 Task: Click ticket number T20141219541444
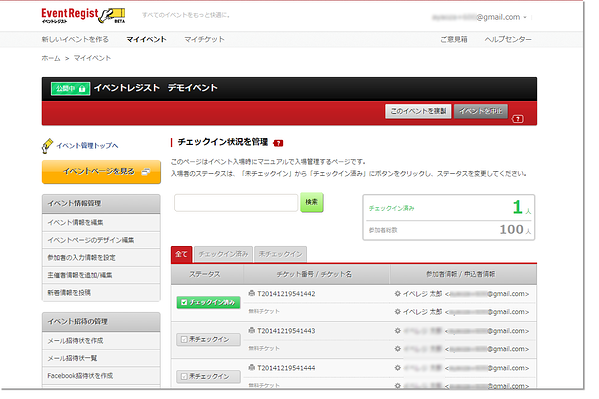pyautogui.click(x=286, y=368)
